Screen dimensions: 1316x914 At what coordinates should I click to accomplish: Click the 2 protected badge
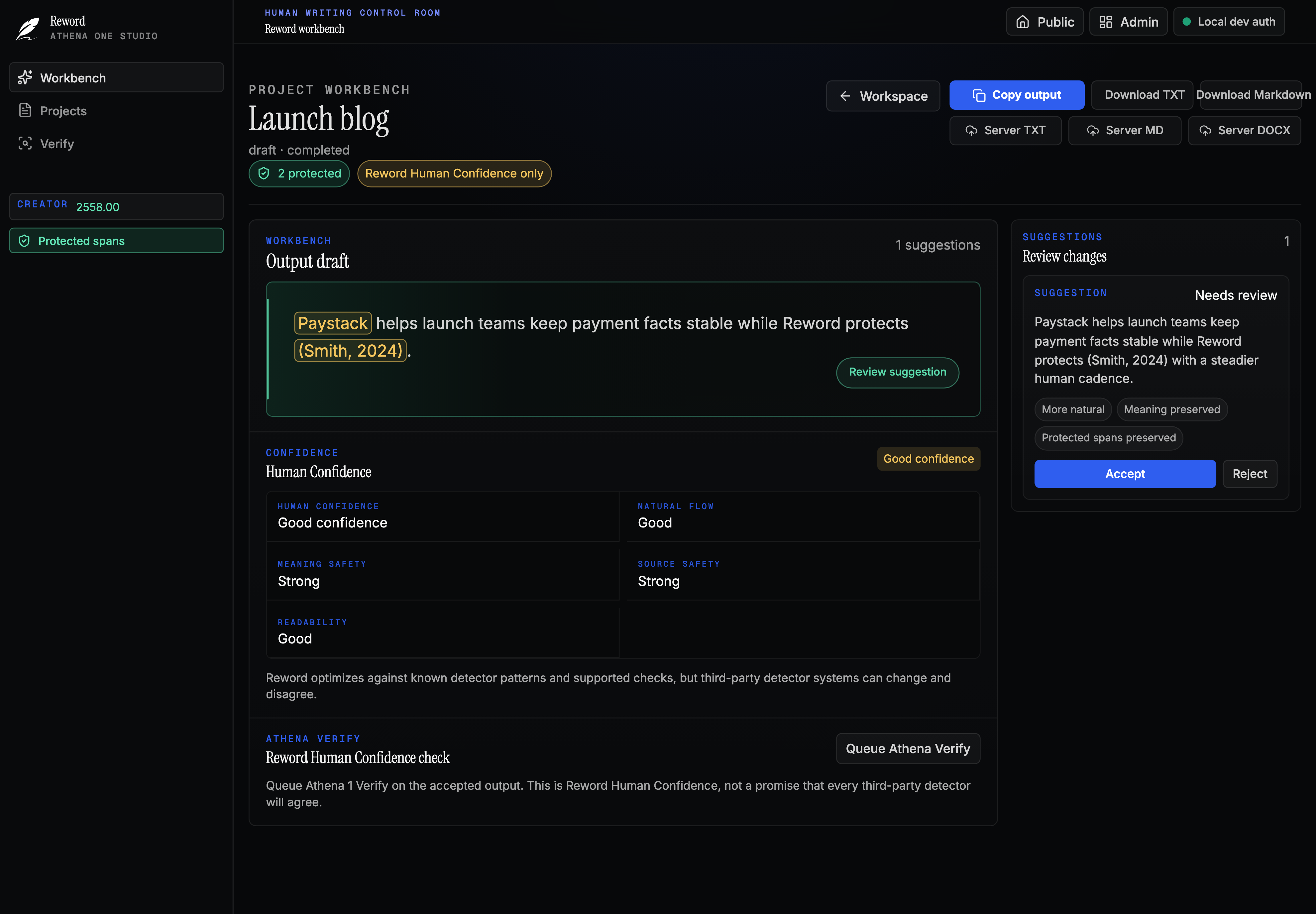click(x=299, y=173)
